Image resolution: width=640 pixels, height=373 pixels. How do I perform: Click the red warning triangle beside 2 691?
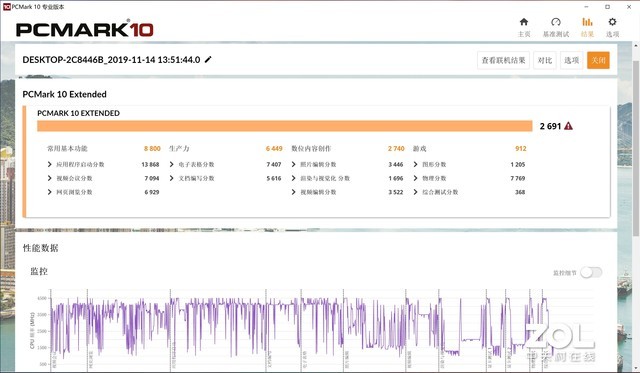568,126
